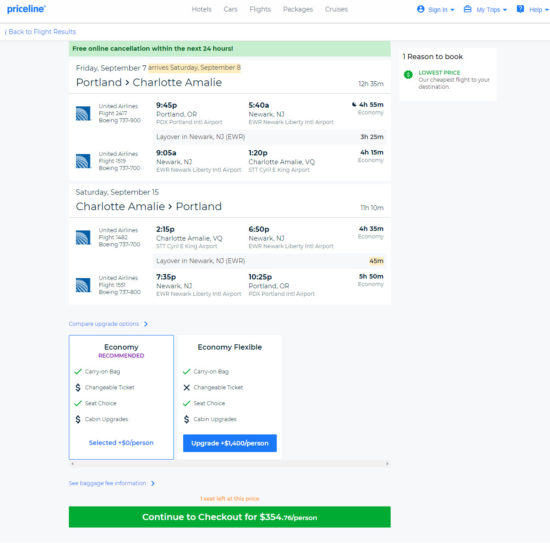Click Selected +$0/person label
This screenshot has height=543, width=550.
pos(121,443)
